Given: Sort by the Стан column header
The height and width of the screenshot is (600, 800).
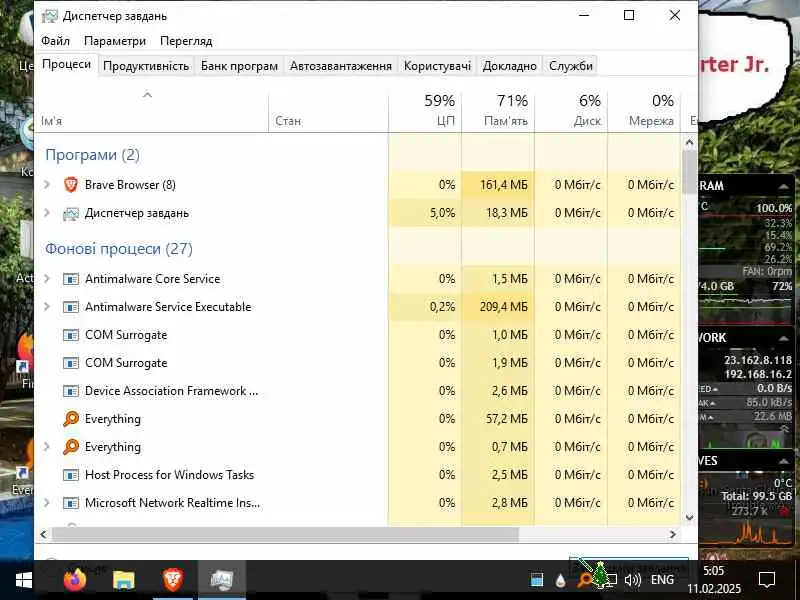Looking at the screenshot, I should point(329,111).
